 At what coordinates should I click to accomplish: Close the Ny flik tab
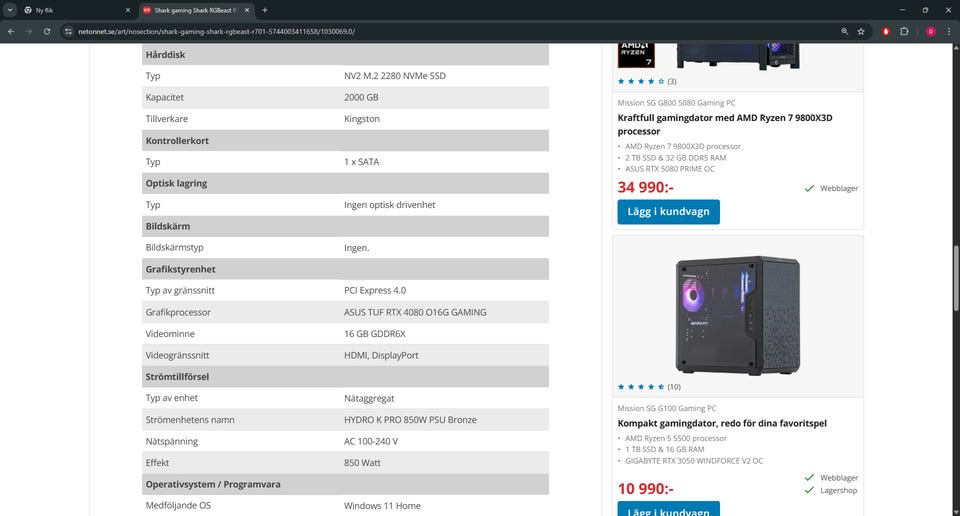(x=127, y=10)
